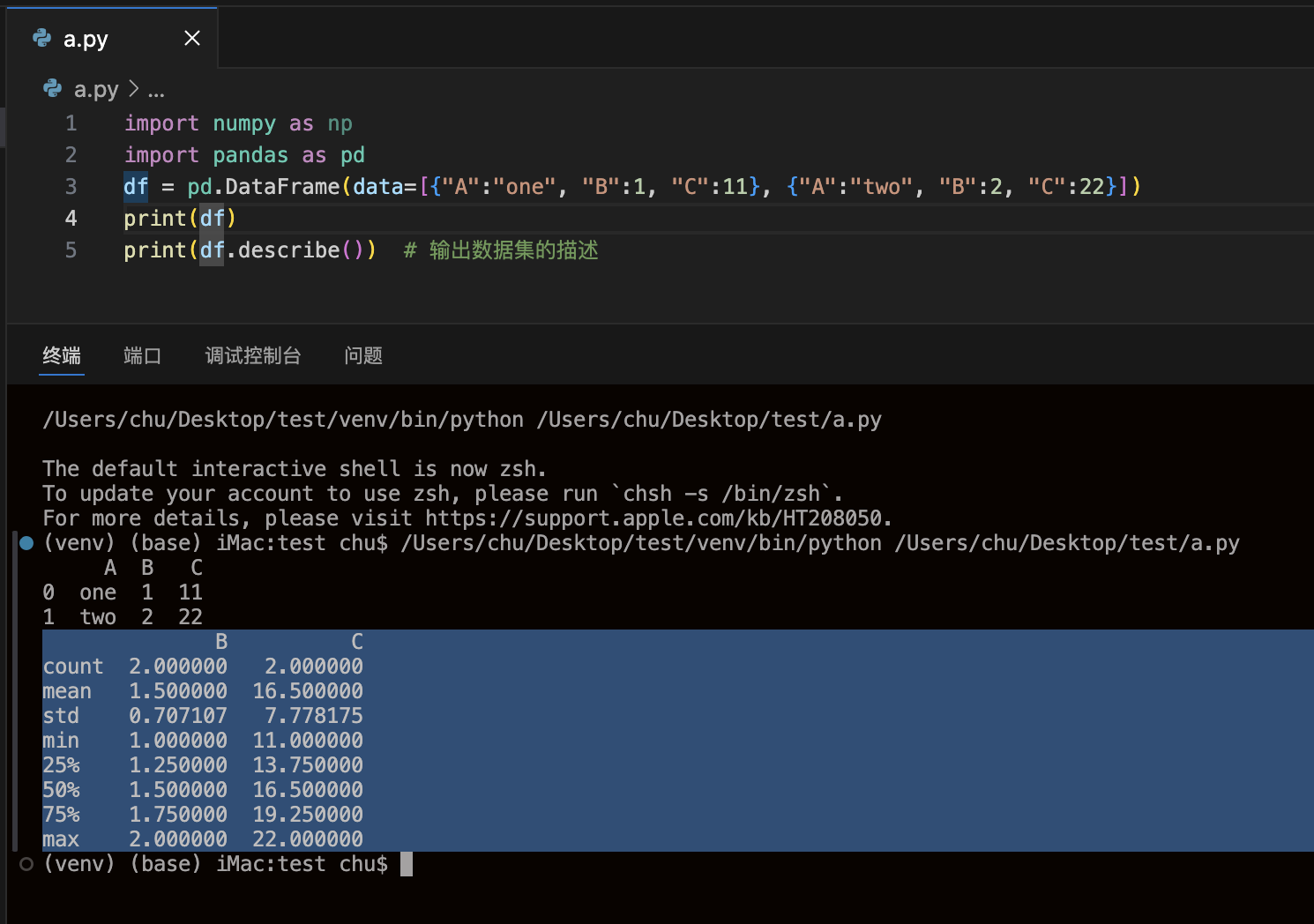Click the Python icon on the a.py tab
This screenshot has height=924, width=1314.
[x=42, y=38]
